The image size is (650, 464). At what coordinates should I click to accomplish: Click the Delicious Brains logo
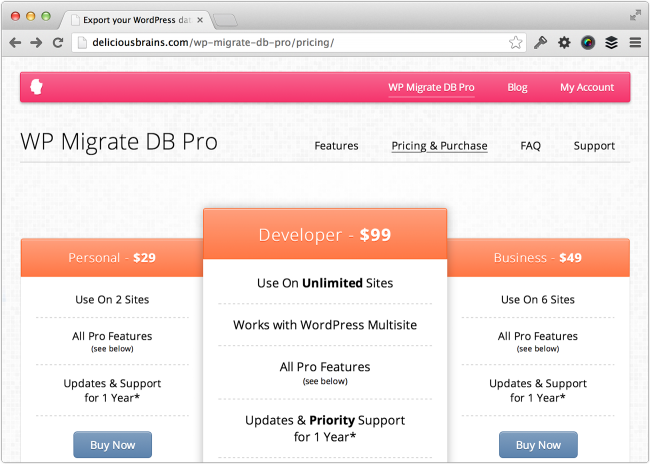36,87
